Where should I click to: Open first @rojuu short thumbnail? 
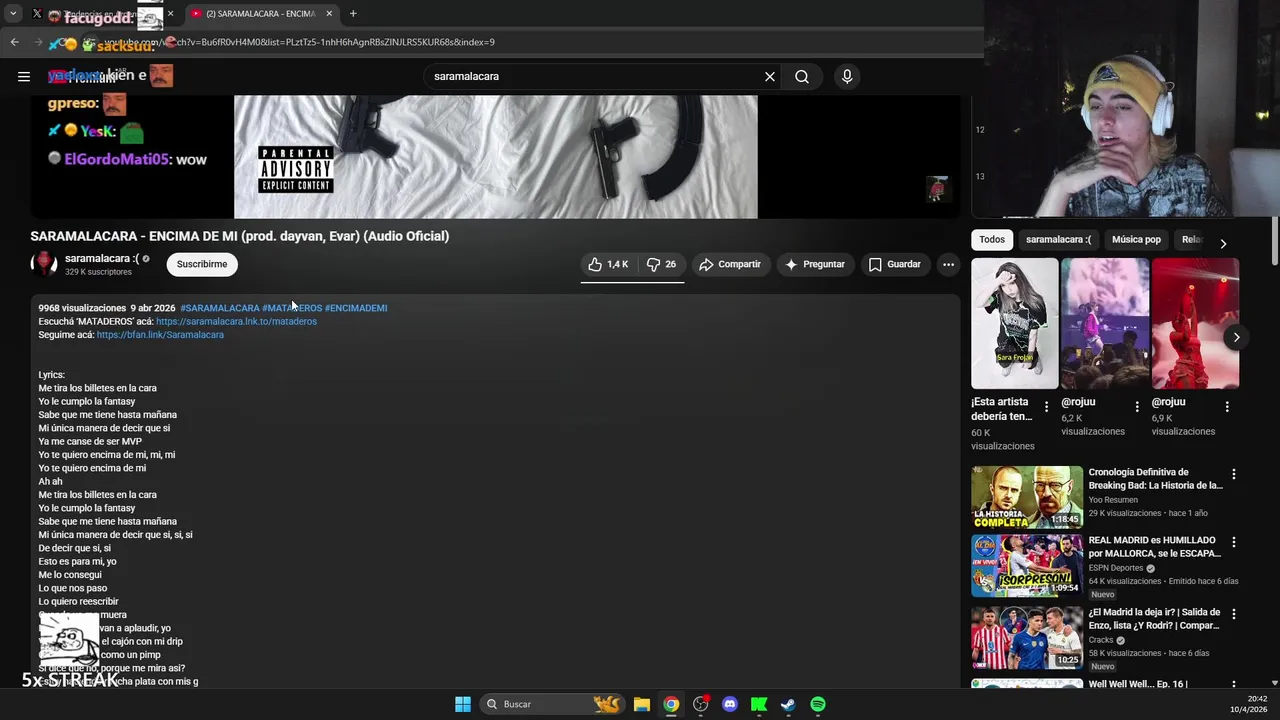point(1105,323)
